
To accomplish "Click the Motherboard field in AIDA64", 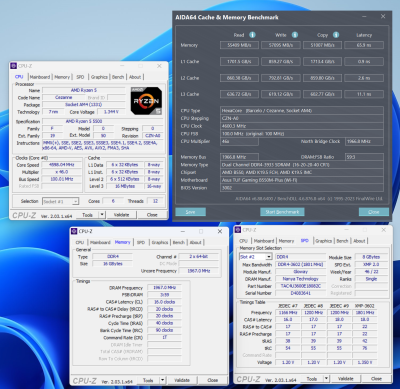I will pyautogui.click(x=302, y=180).
